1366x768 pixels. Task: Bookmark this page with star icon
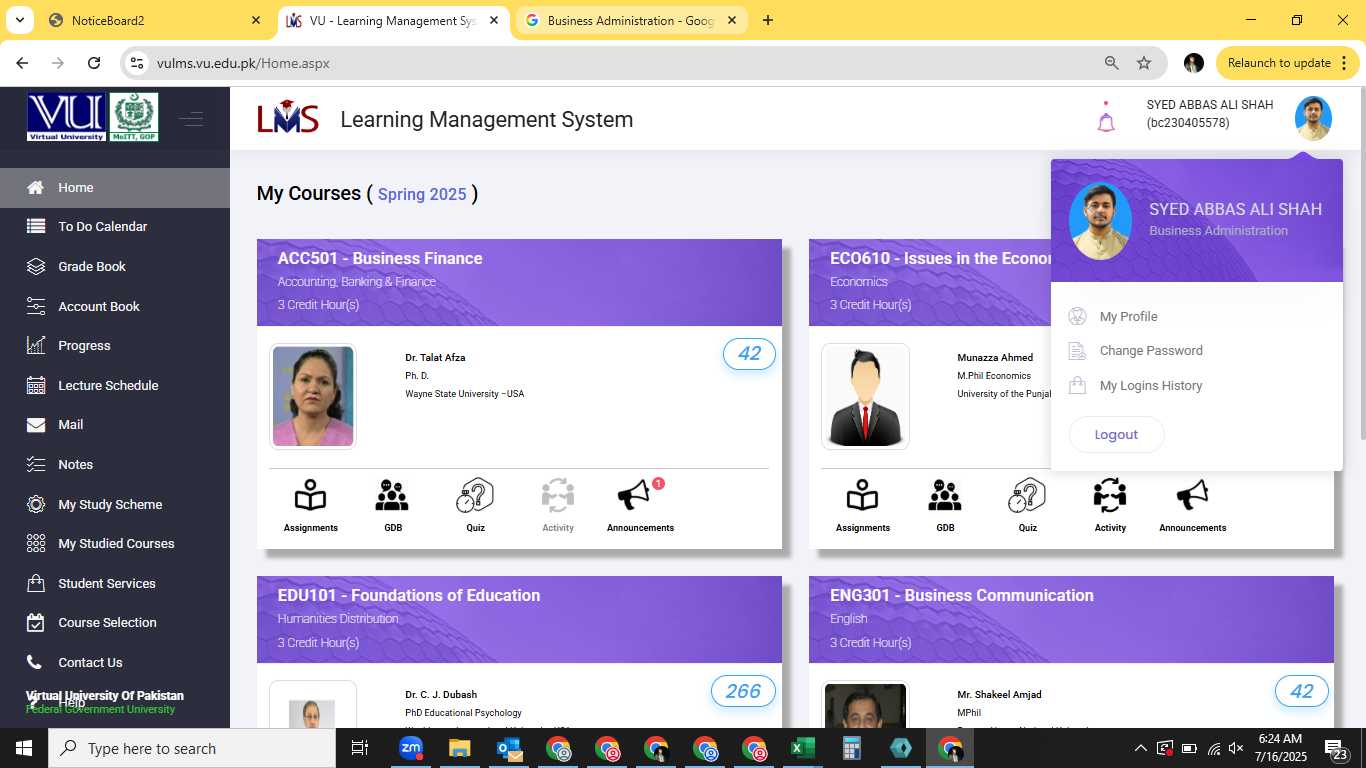[1144, 63]
